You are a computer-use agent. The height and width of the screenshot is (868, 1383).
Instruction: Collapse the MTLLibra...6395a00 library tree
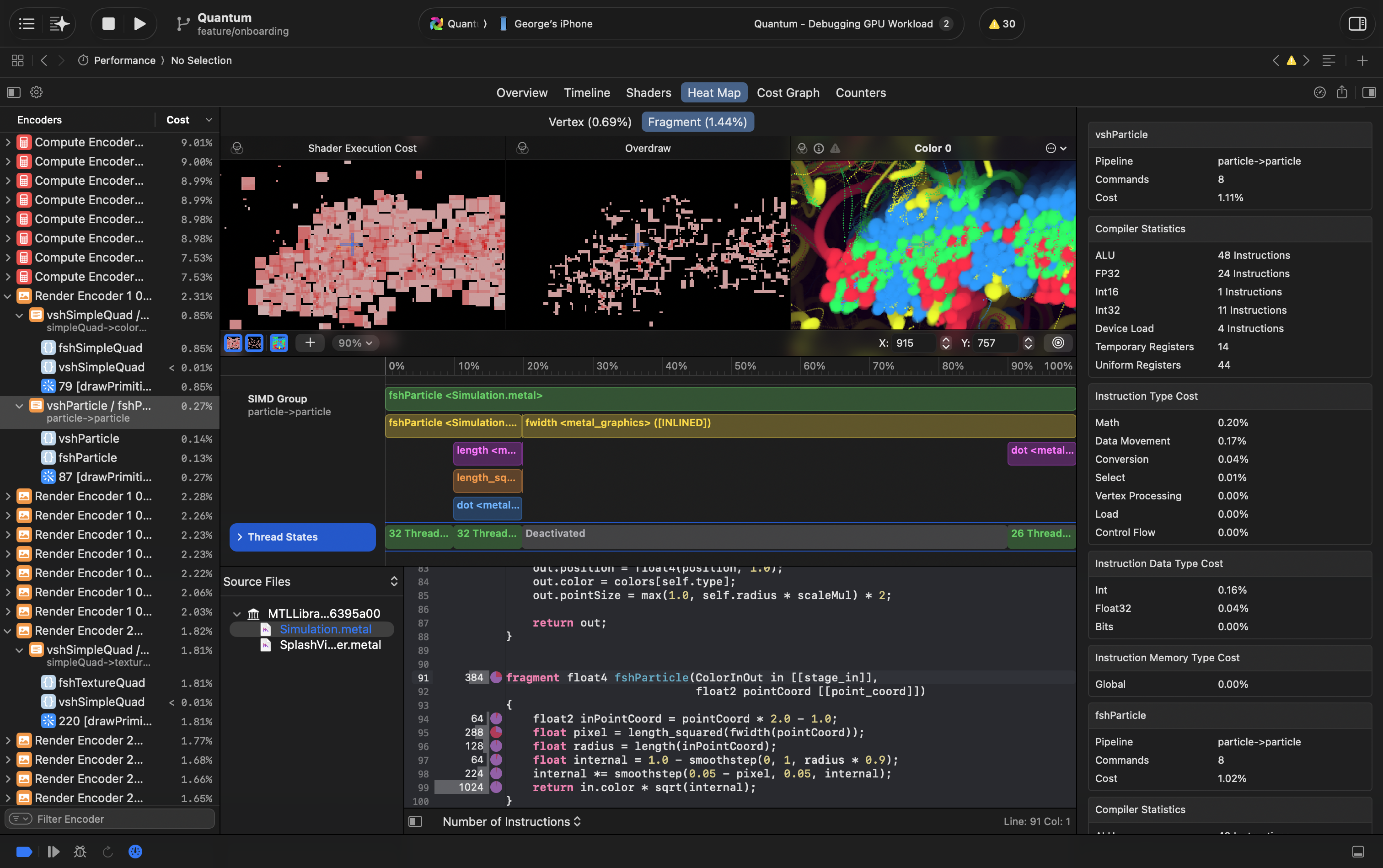pyautogui.click(x=236, y=614)
